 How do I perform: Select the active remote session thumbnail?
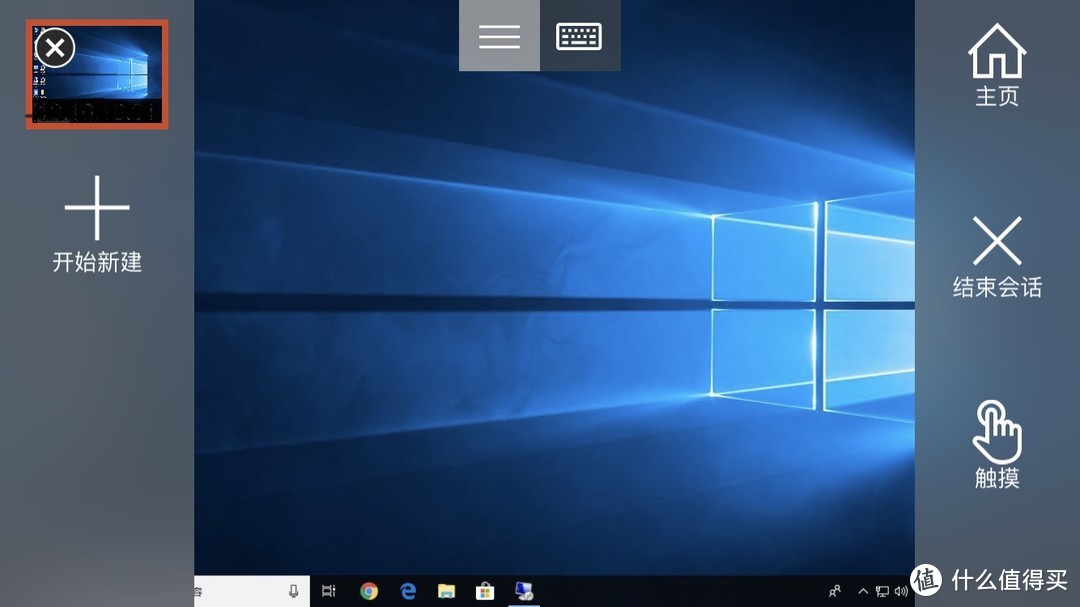pos(97,74)
